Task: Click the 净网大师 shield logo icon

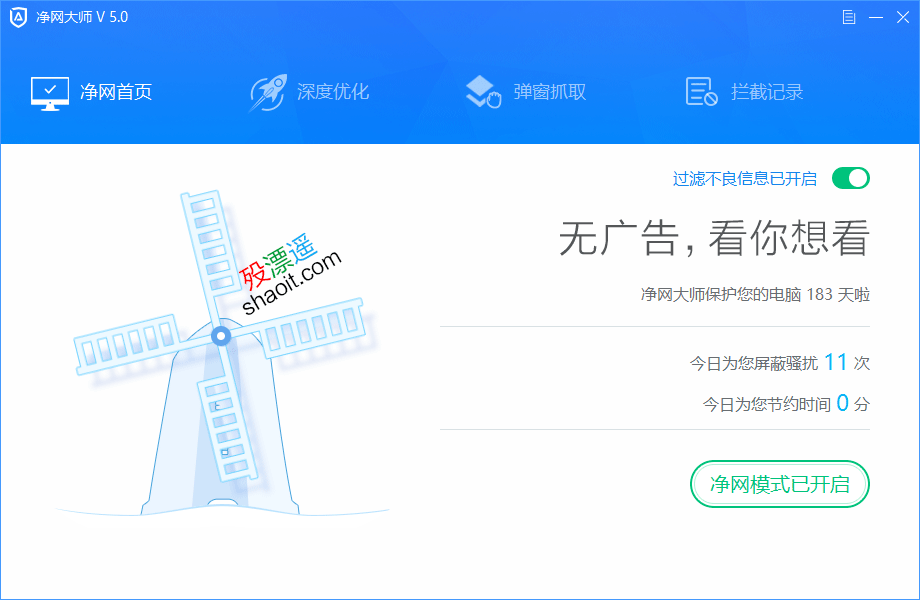Action: pyautogui.click(x=18, y=17)
